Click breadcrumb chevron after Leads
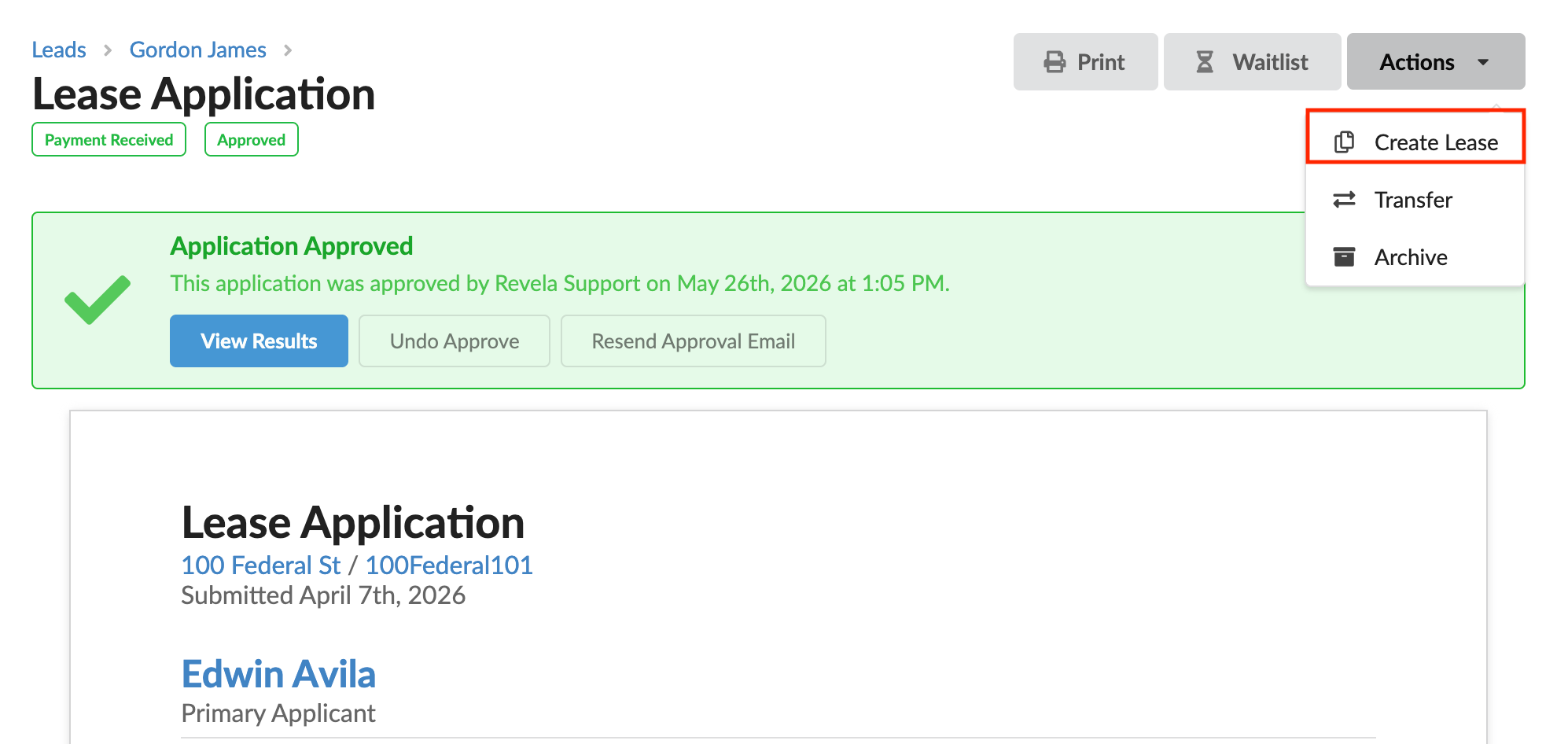This screenshot has width=1568, height=744. coord(108,50)
